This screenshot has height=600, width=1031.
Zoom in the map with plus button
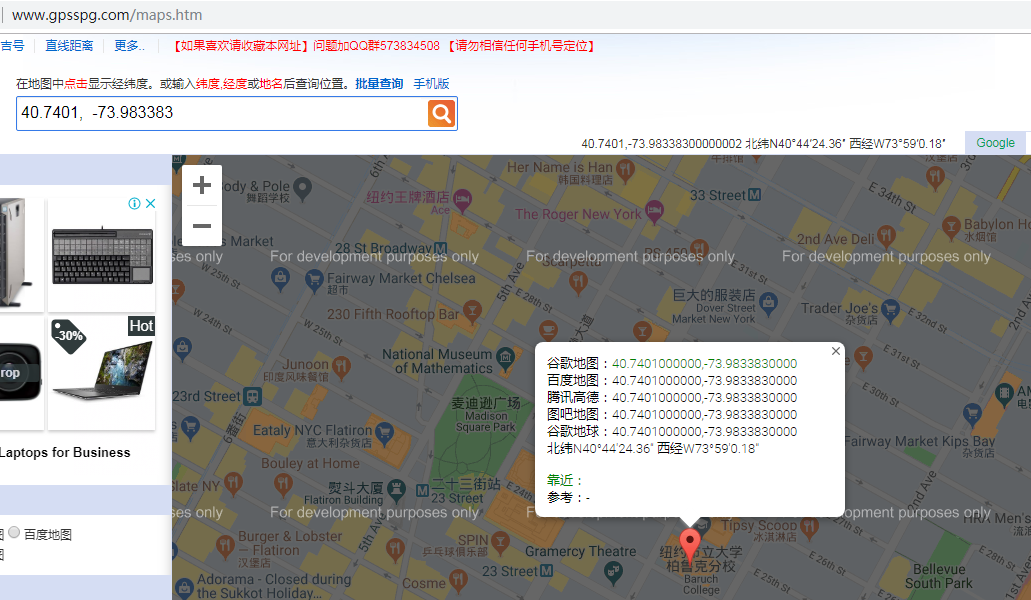202,185
